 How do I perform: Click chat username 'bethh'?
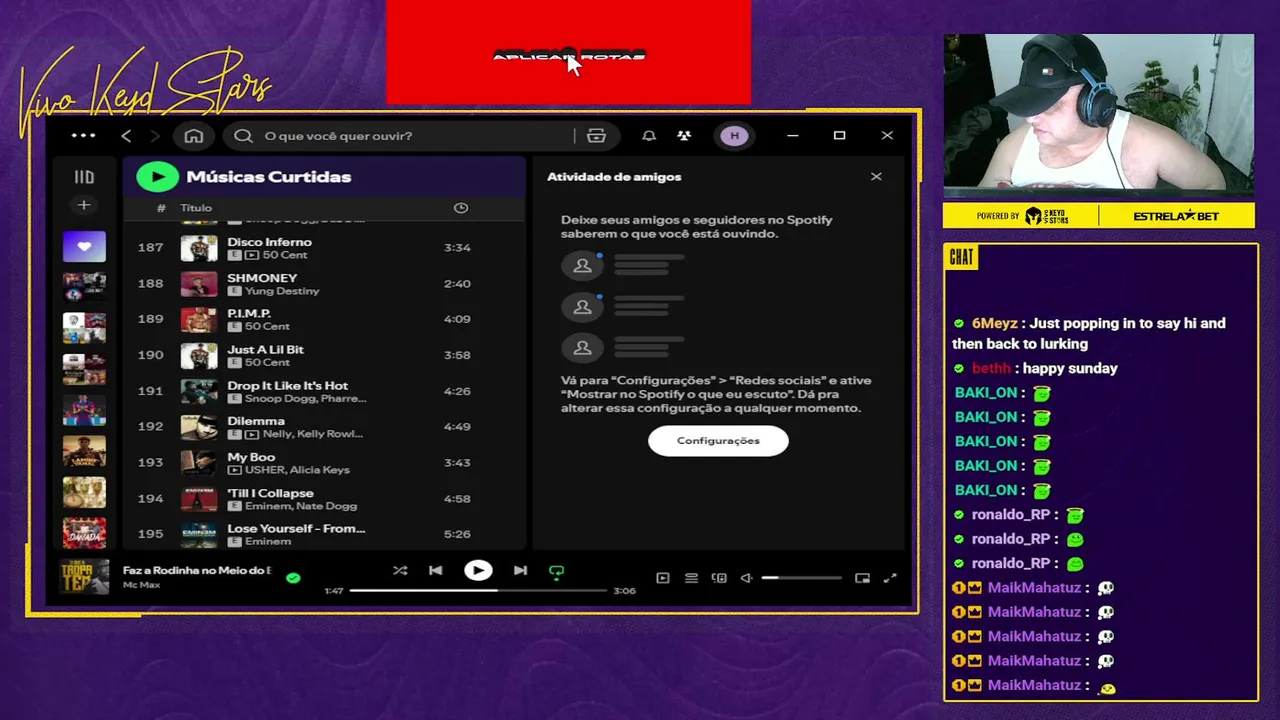[991, 368]
